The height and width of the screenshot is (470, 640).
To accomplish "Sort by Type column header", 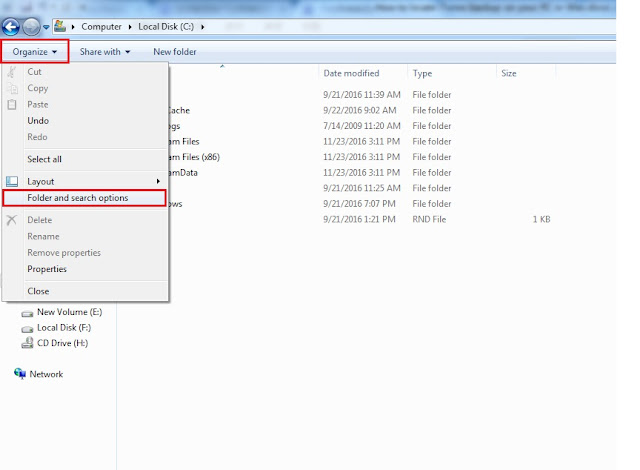I will coord(422,73).
